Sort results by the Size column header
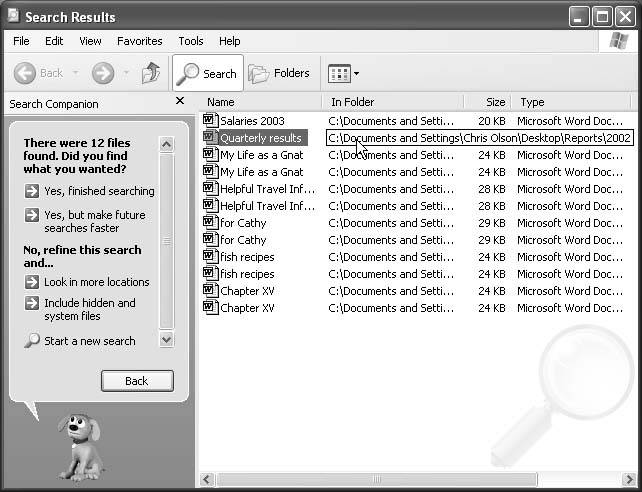Screen dimensions: 642x492 pyautogui.click(x=495, y=102)
